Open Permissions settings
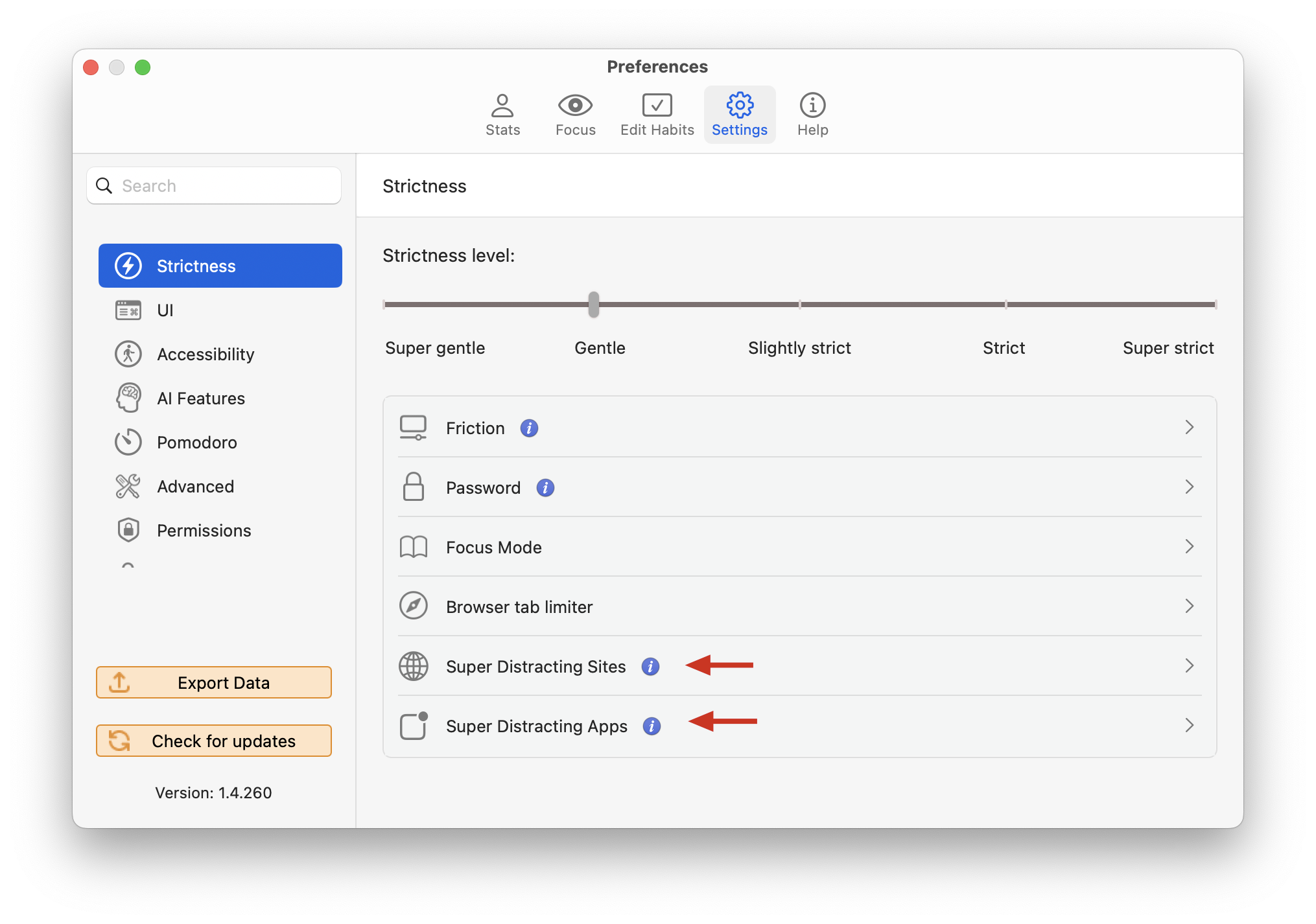Viewport: 1316px width, 924px height. point(220,531)
